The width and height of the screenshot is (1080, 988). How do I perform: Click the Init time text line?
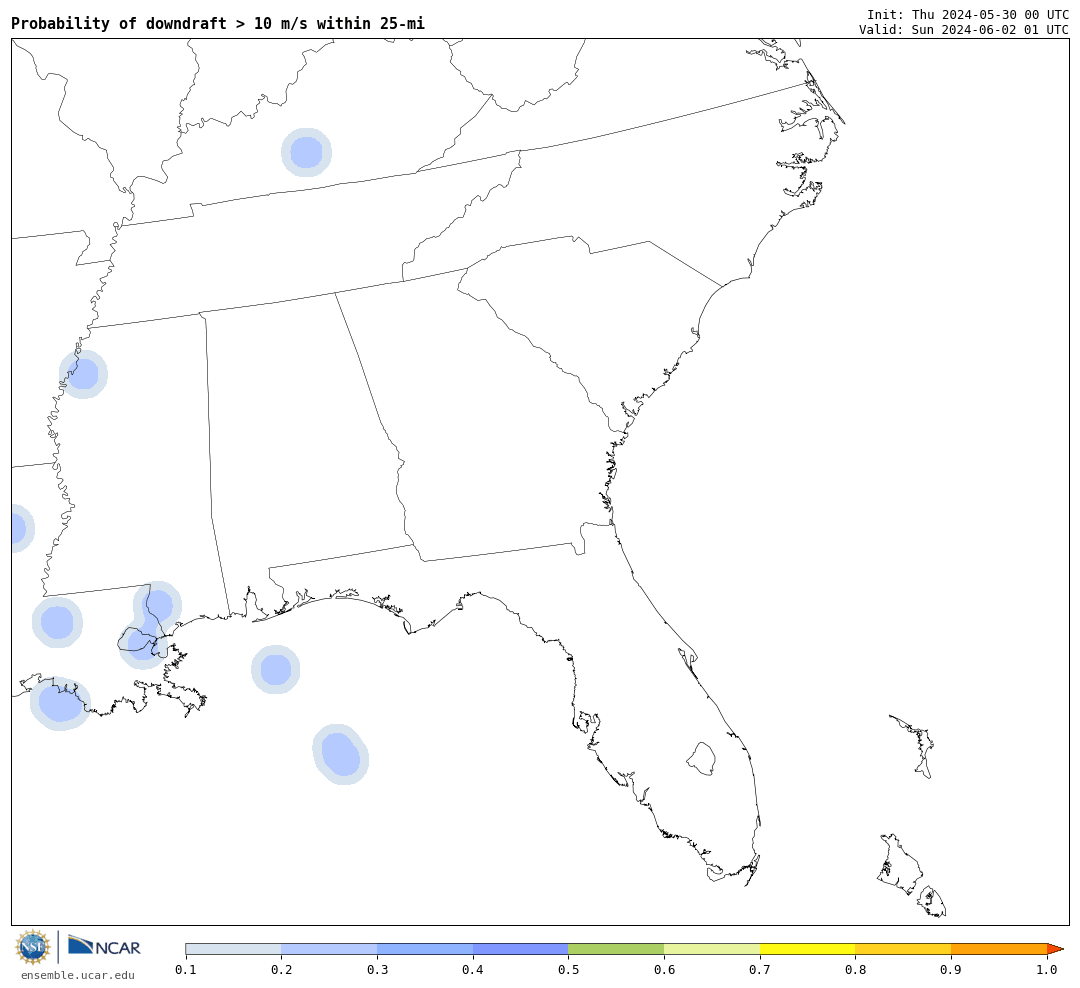pos(968,14)
